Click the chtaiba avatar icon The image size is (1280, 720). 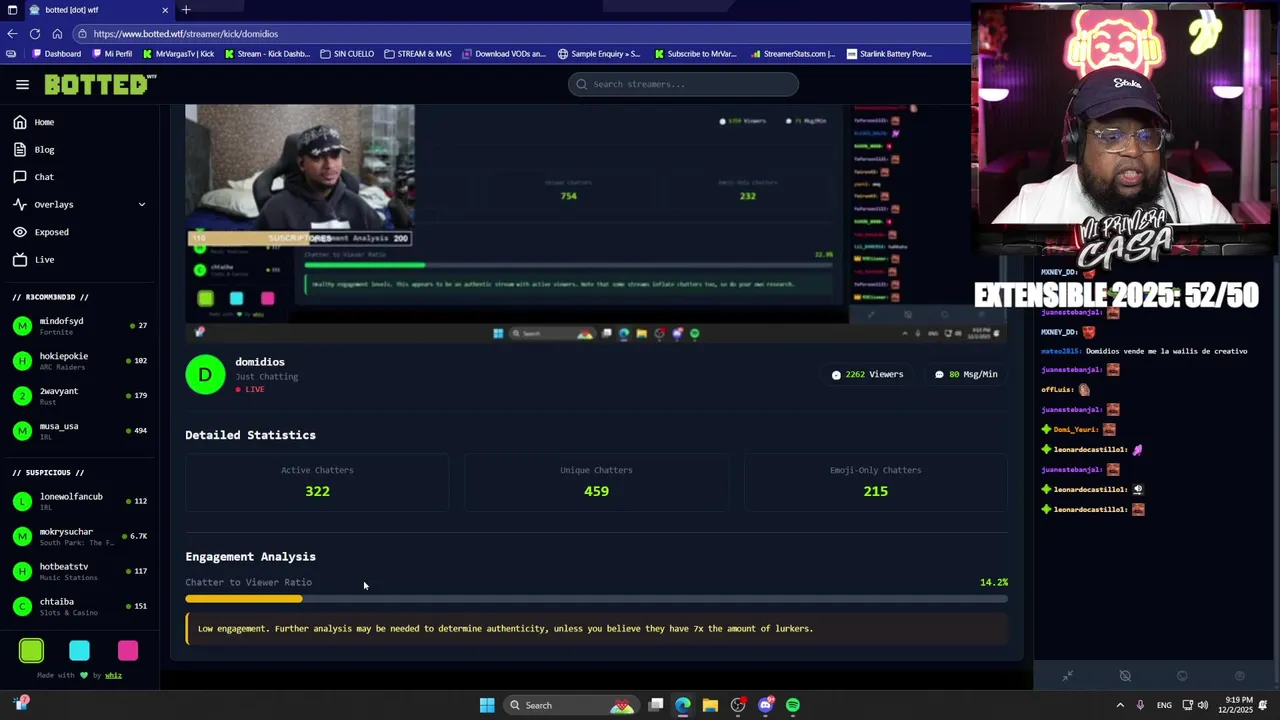(22, 606)
